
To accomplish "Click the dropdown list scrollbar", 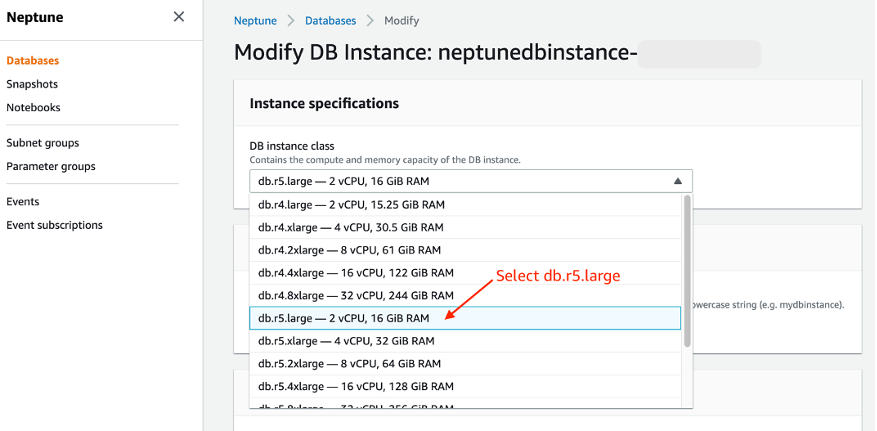I will pos(687,271).
